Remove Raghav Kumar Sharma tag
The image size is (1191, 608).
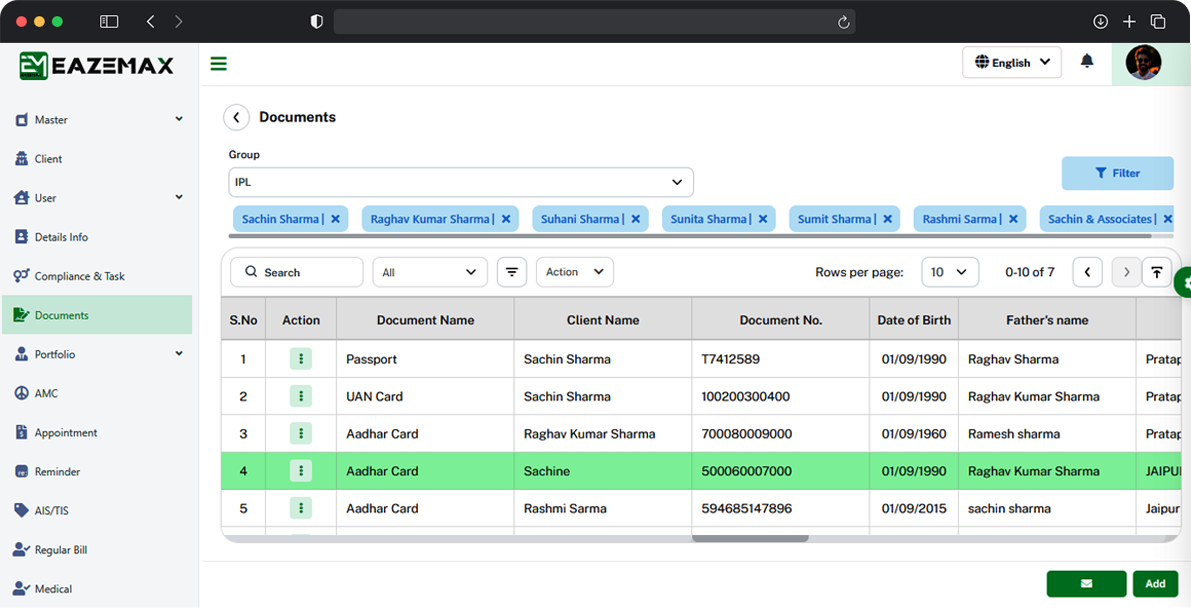pyautogui.click(x=506, y=219)
